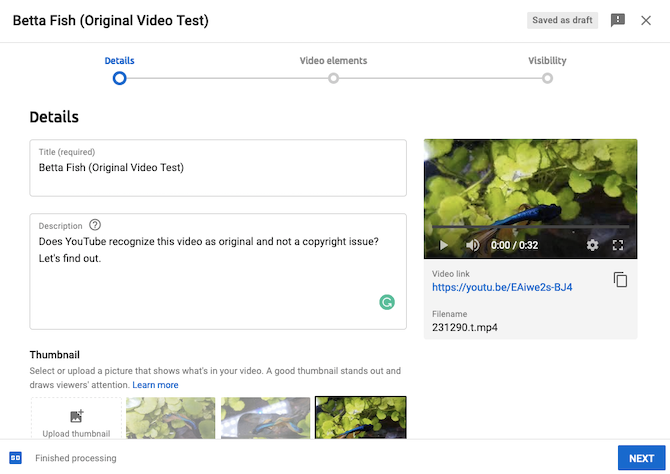The width and height of the screenshot is (670, 474).
Task: Go to the Visibility step
Action: (547, 61)
